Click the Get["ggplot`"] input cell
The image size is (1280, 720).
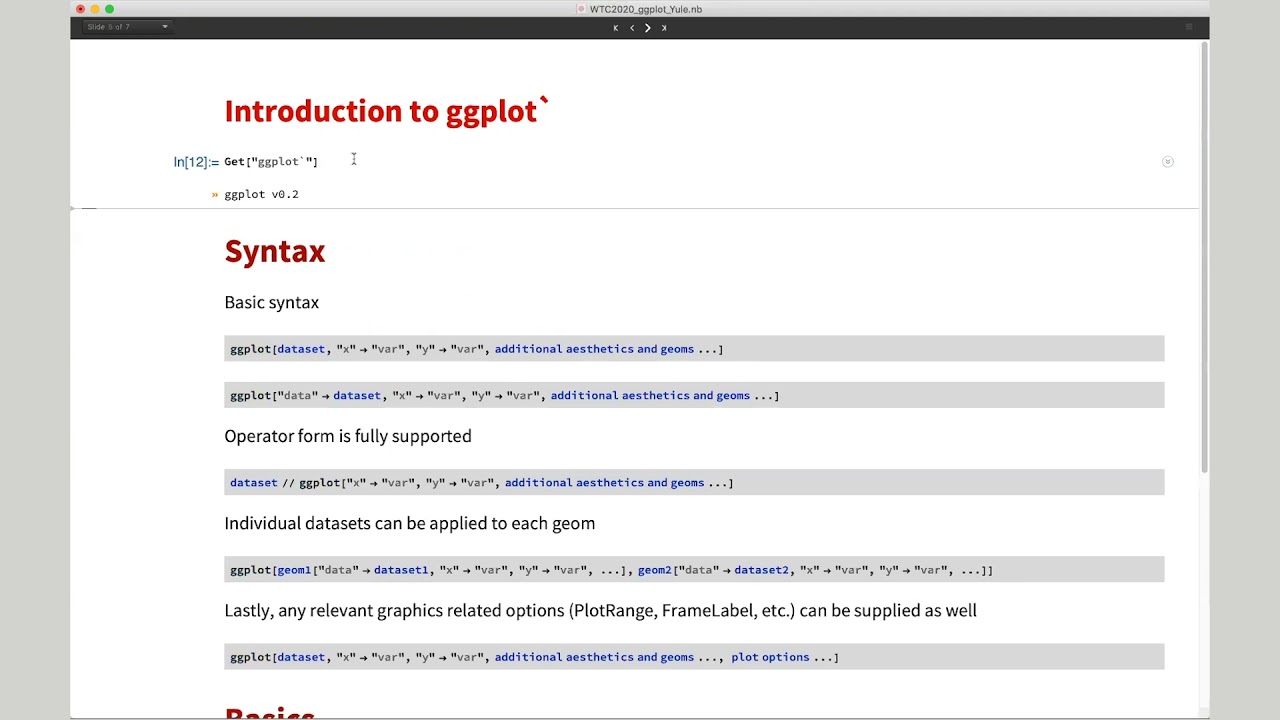[271, 161]
